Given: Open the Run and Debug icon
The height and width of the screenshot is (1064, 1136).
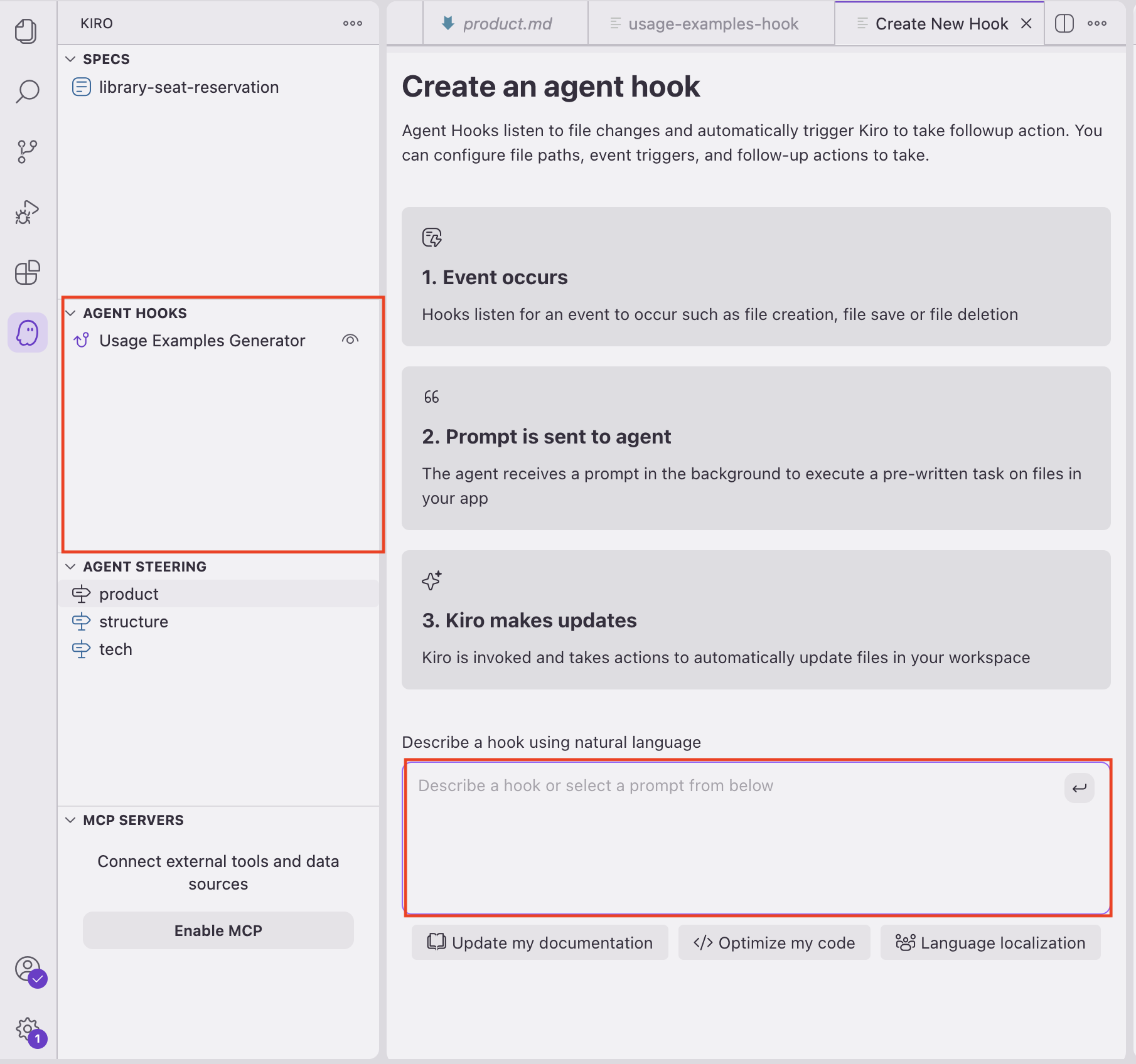Looking at the screenshot, I should coord(27,212).
